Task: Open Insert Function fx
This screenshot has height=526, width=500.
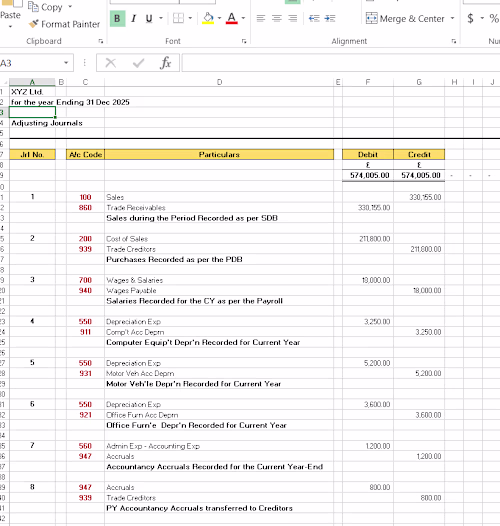Action: 165,63
